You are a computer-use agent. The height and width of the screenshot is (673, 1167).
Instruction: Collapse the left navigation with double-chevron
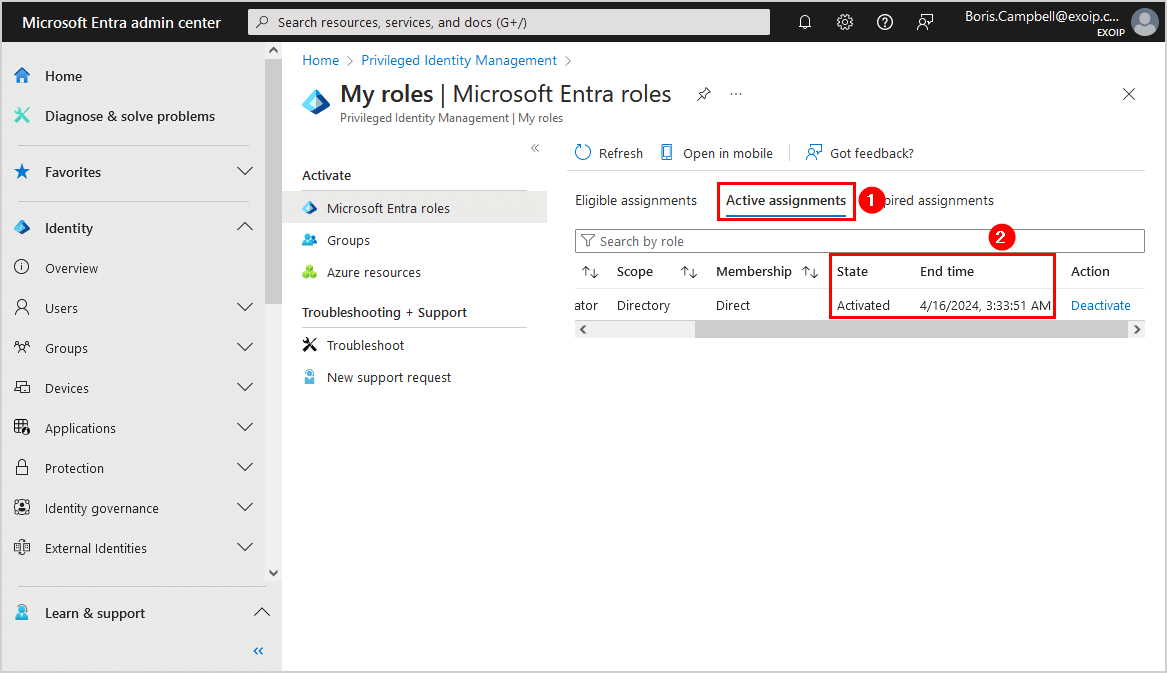(258, 651)
